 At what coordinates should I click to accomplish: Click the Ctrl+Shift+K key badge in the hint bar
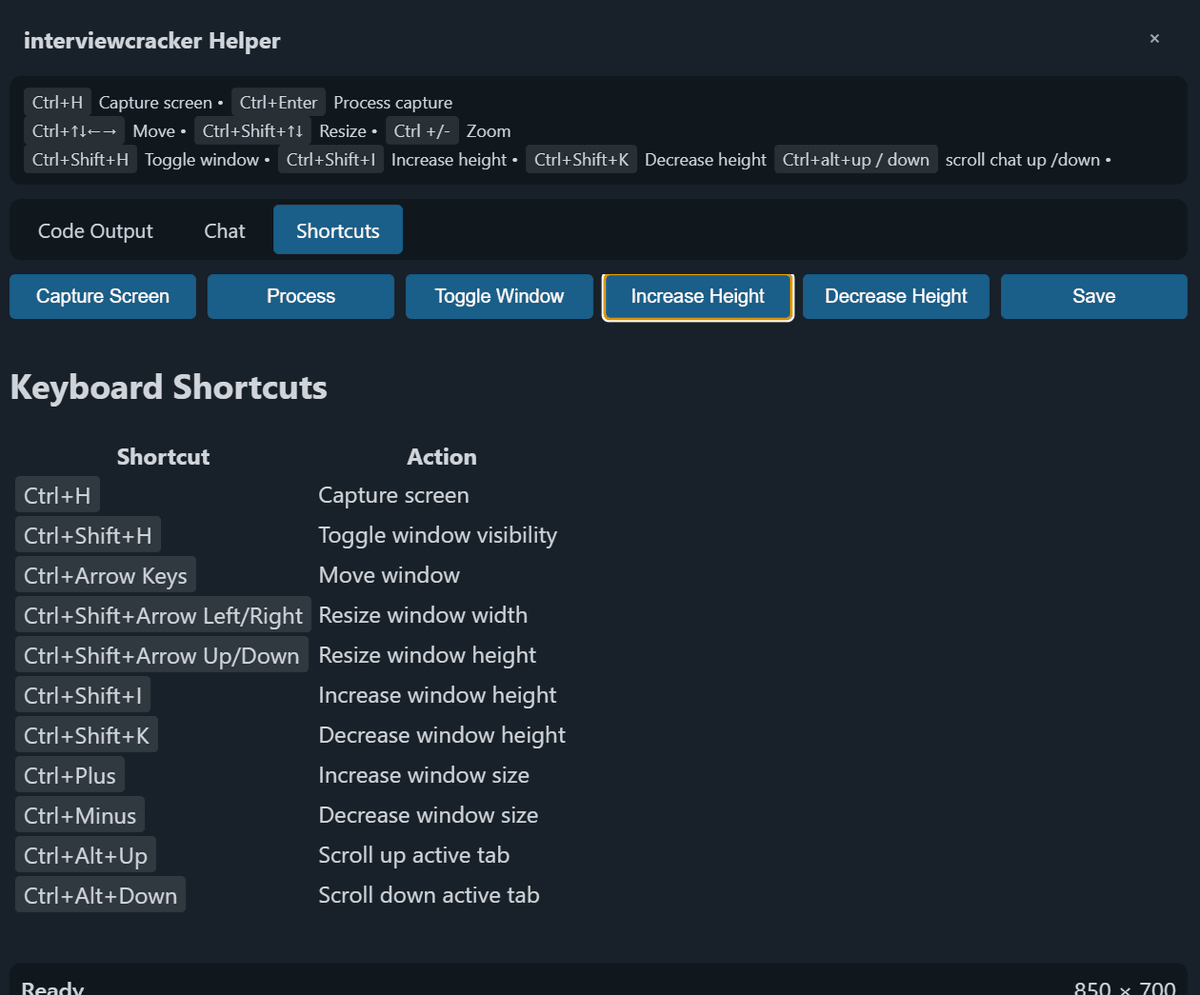(582, 160)
